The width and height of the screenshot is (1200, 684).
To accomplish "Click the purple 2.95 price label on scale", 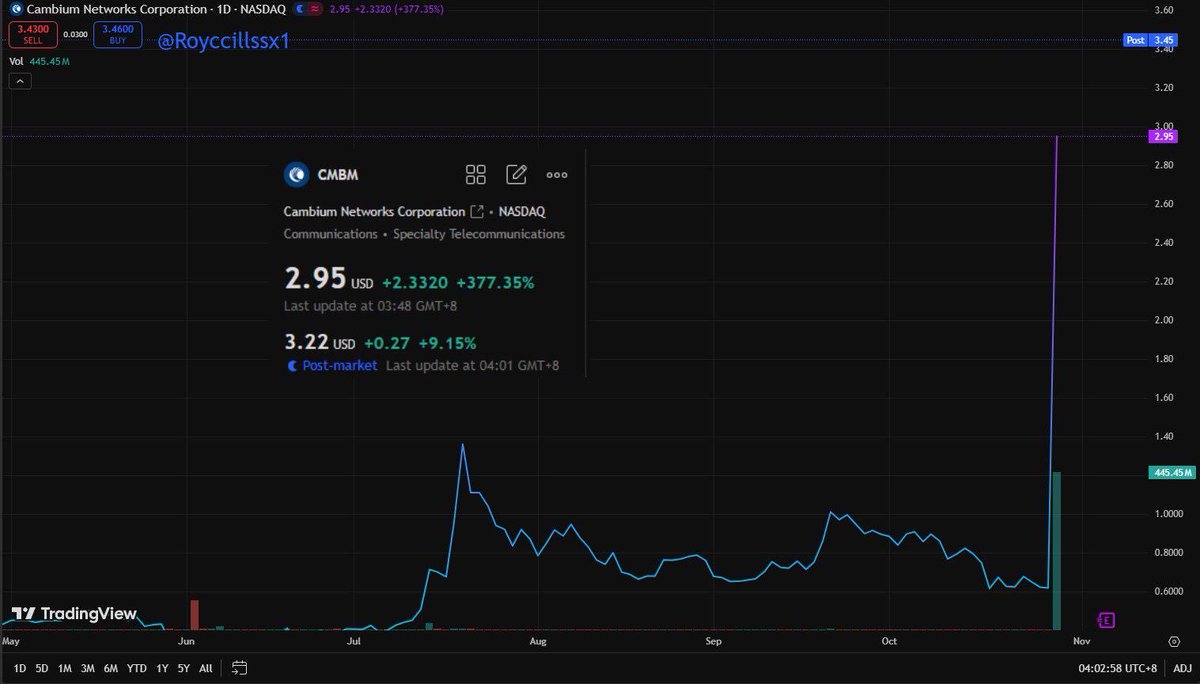I will tap(1162, 135).
